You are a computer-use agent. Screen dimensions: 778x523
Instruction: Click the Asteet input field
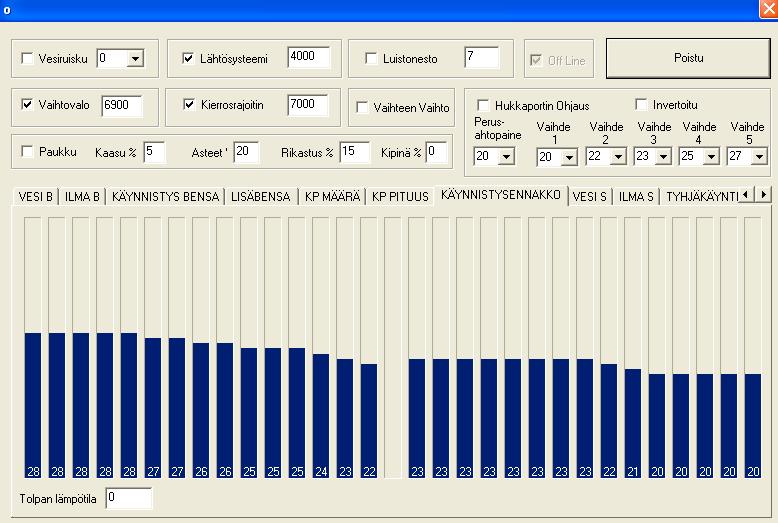pos(246,152)
